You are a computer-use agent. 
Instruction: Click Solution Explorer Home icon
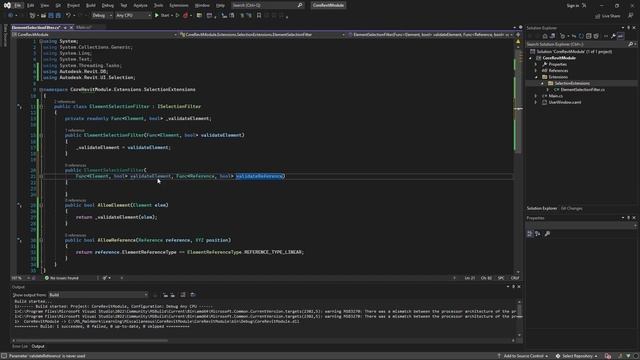click(545, 36)
